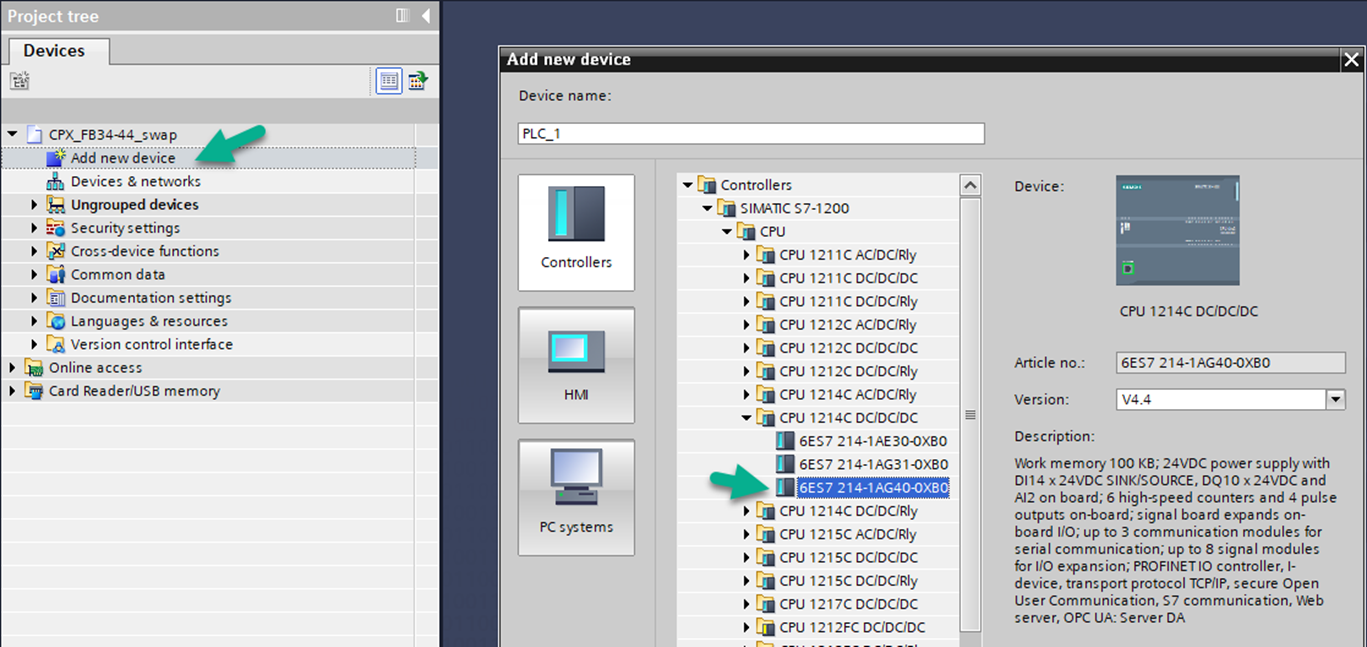Expand Documentation settings node

pos(34,298)
